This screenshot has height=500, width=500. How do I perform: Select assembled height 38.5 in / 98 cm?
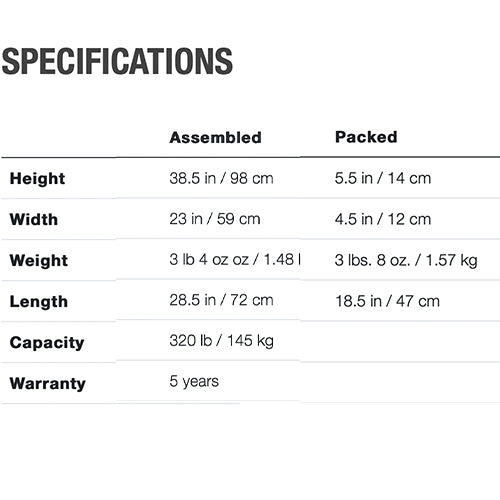(x=221, y=178)
